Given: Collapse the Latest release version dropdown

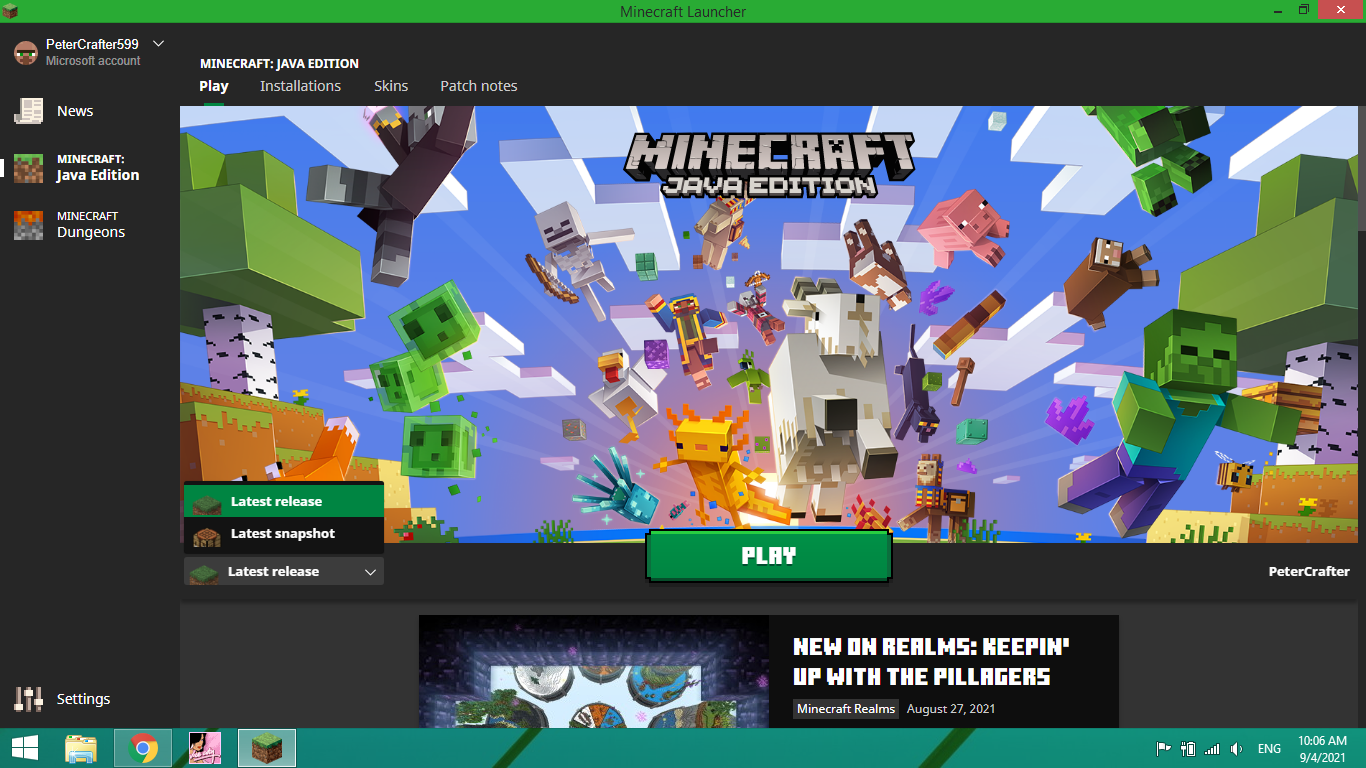Looking at the screenshot, I should 284,572.
